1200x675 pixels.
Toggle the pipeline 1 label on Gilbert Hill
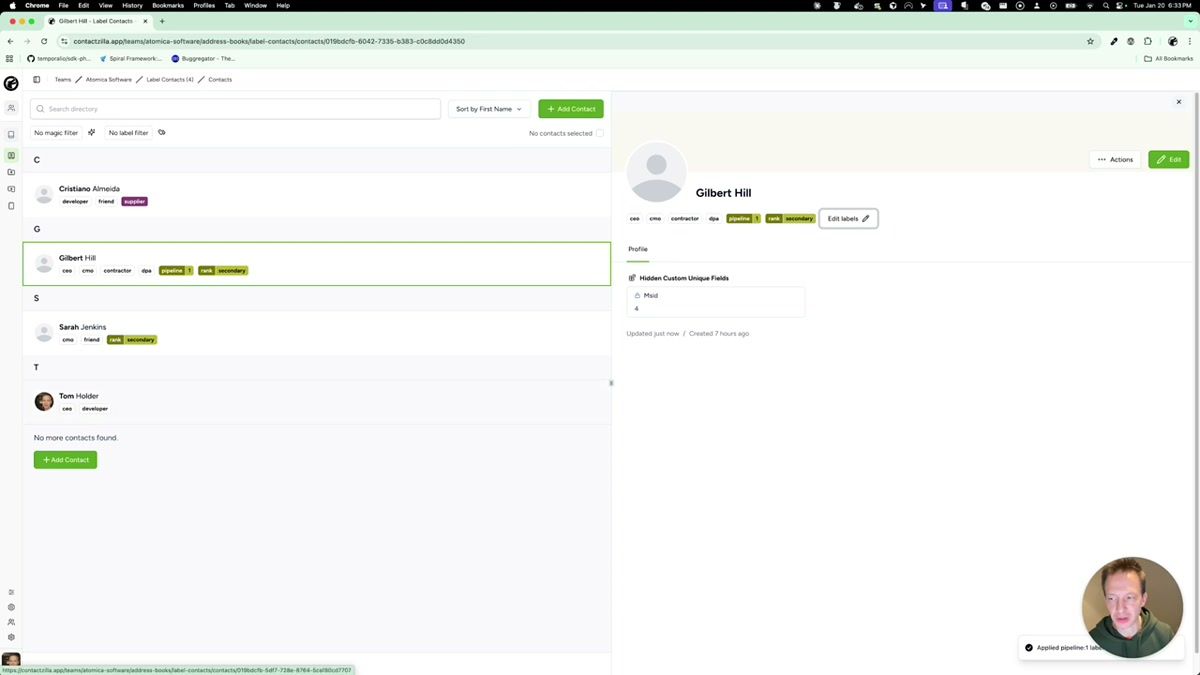[174, 270]
